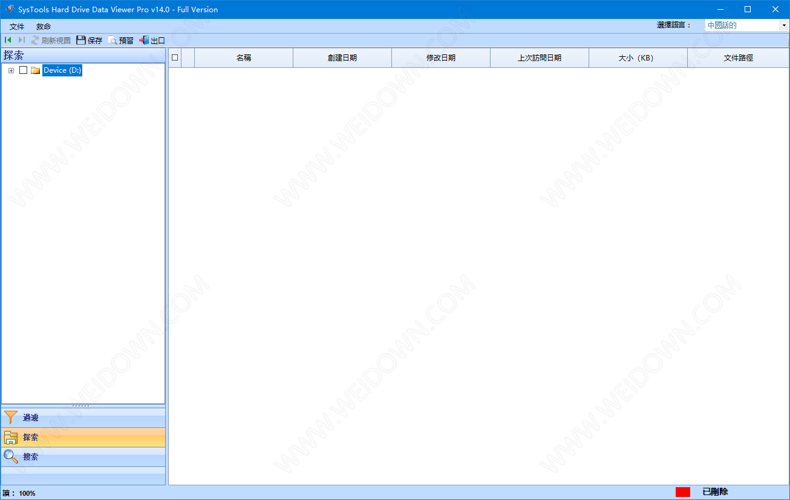790x500 pixels.
Task: Close the SysTools window
Action: (775, 9)
